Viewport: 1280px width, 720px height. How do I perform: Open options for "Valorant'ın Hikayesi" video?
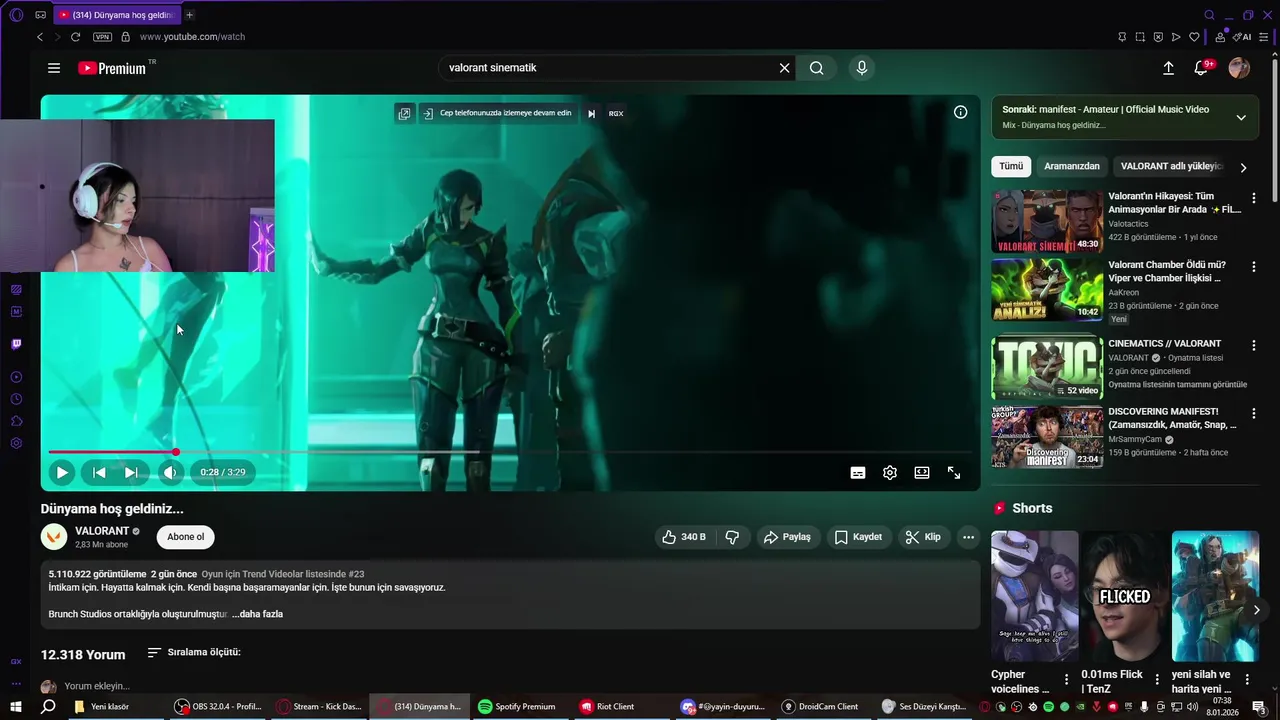click(1253, 198)
